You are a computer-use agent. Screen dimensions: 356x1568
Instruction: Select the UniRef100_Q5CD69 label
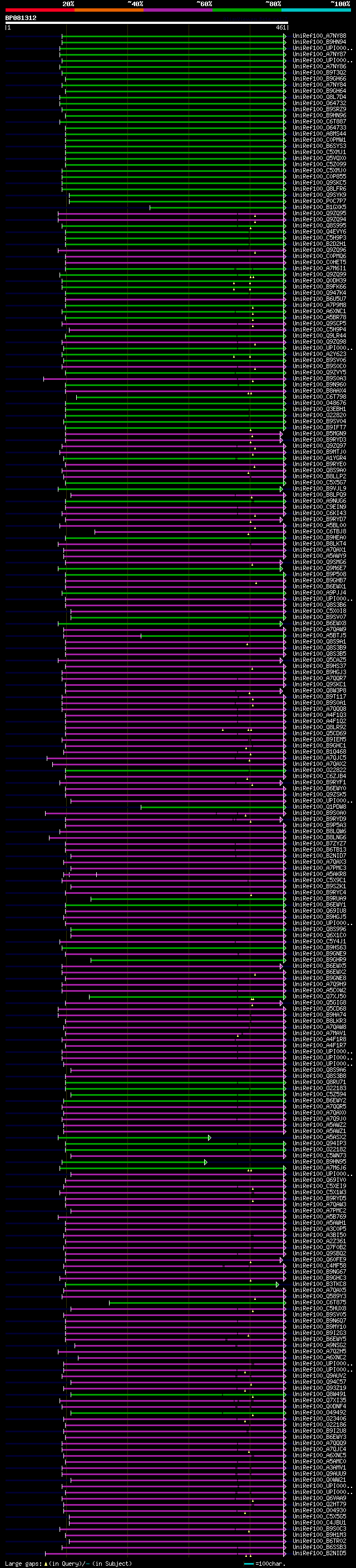point(319,734)
